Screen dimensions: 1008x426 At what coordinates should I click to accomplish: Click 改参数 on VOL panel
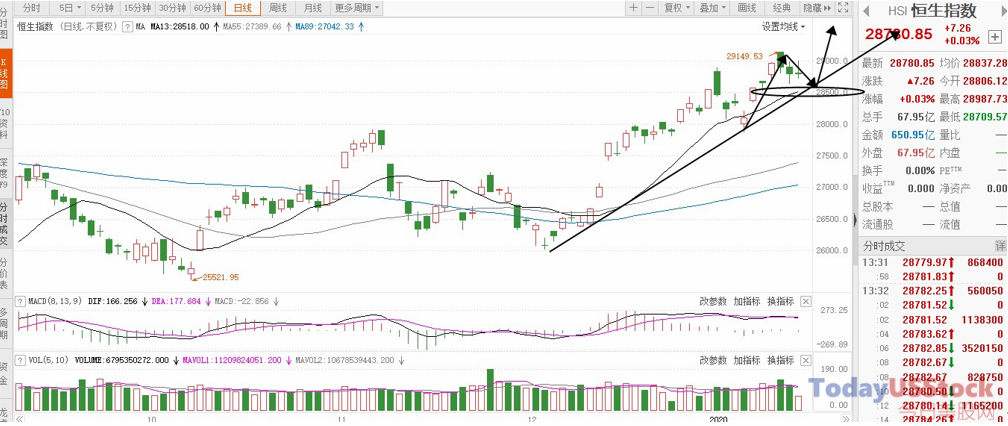[713, 360]
